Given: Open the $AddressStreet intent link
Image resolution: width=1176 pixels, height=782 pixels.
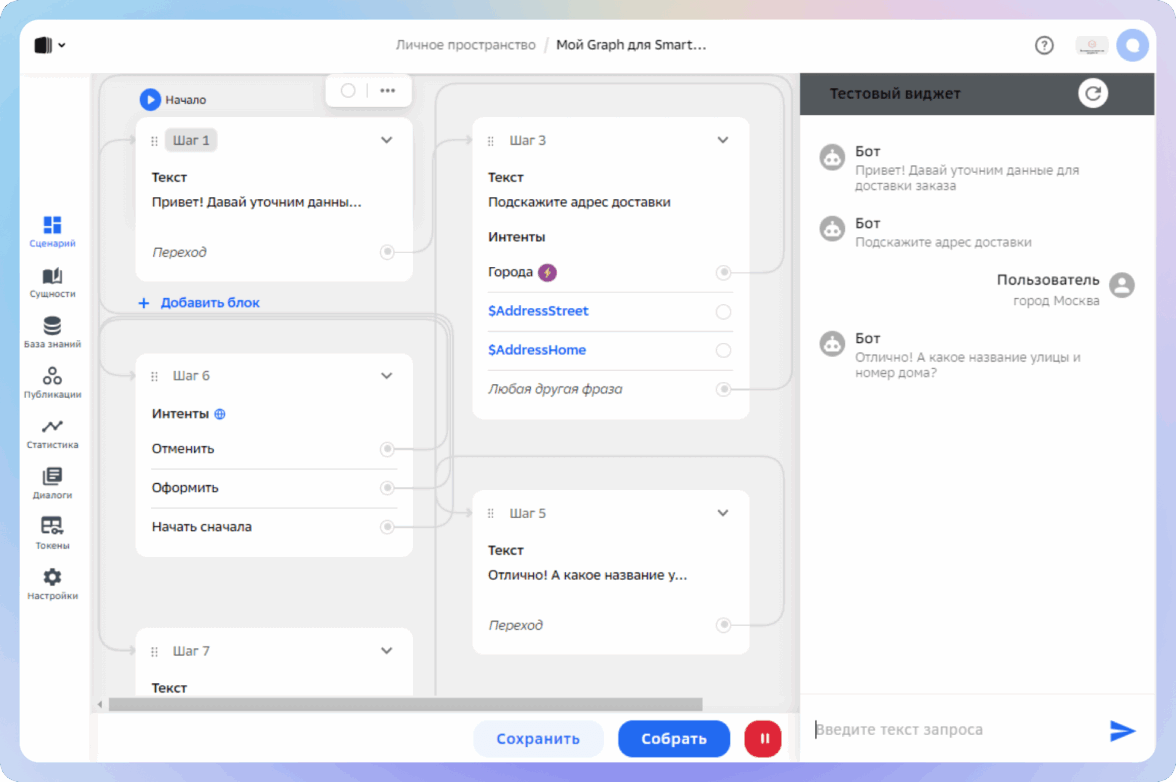Looking at the screenshot, I should coord(538,311).
